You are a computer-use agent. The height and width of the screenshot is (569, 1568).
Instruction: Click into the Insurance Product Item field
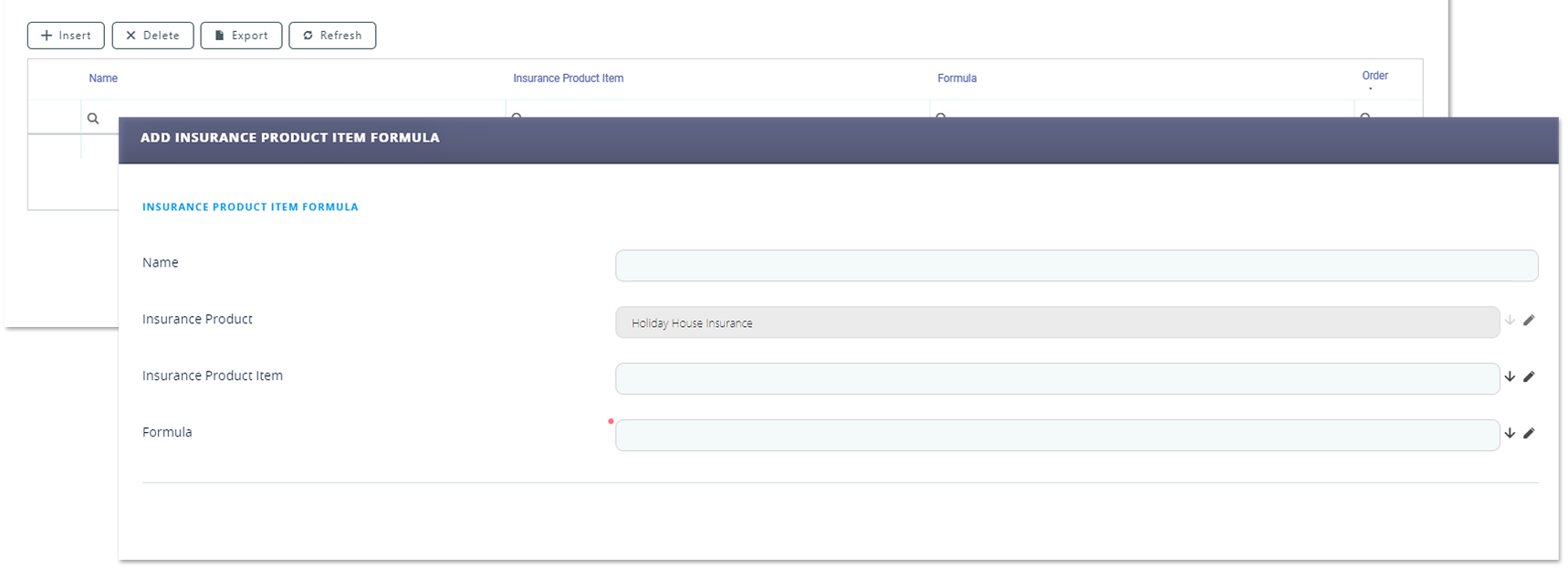point(1057,379)
